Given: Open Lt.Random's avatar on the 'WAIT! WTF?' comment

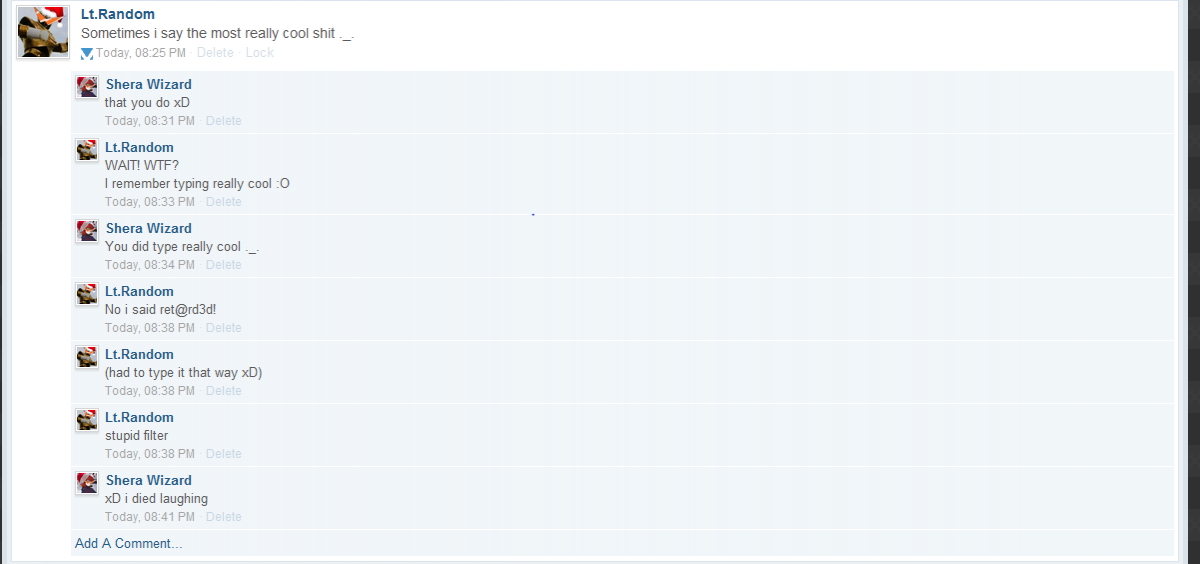Looking at the screenshot, I should coord(87,150).
